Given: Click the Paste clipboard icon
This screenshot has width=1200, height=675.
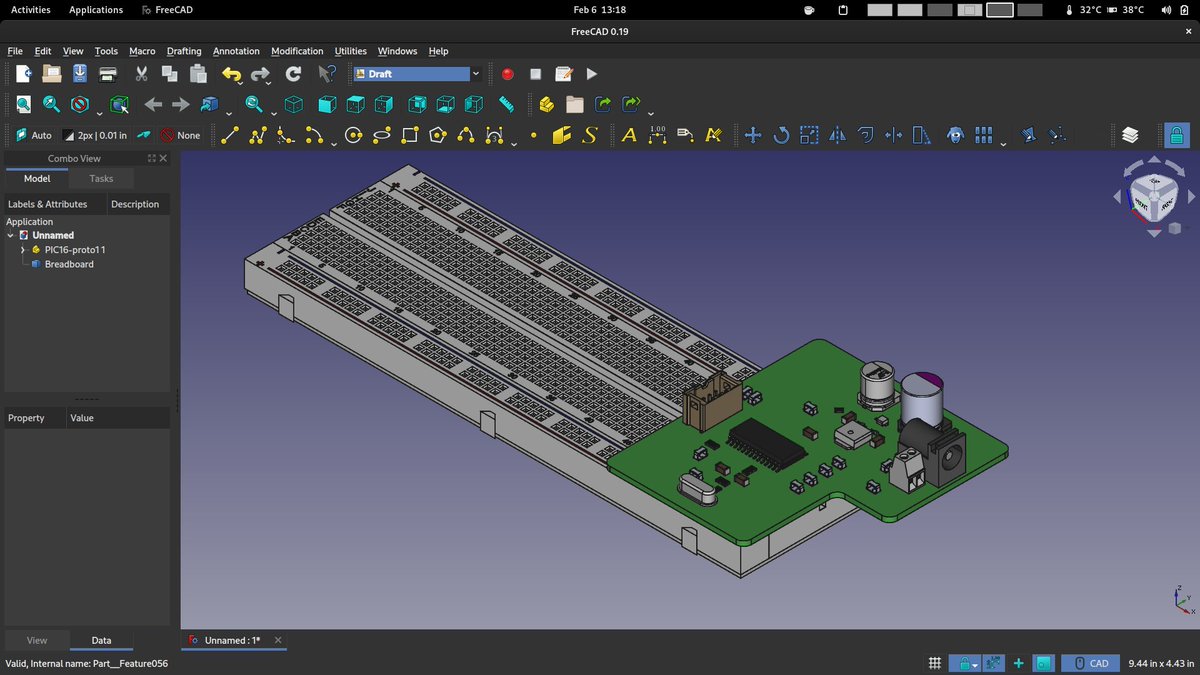Looking at the screenshot, I should point(198,73).
